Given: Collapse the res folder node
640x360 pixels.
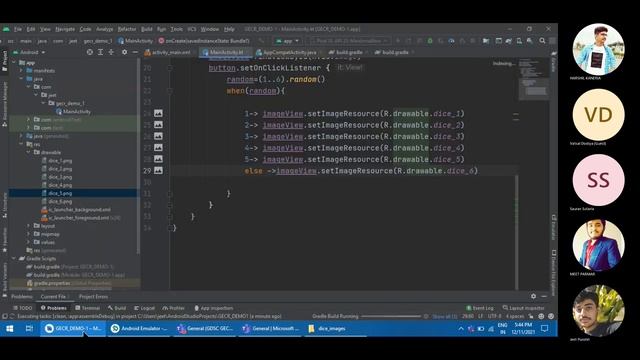Looking at the screenshot, I should [x=21, y=144].
